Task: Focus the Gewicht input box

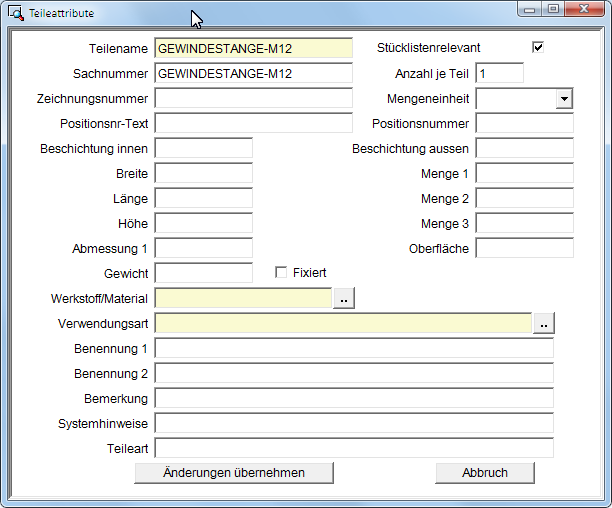Action: click(x=204, y=273)
